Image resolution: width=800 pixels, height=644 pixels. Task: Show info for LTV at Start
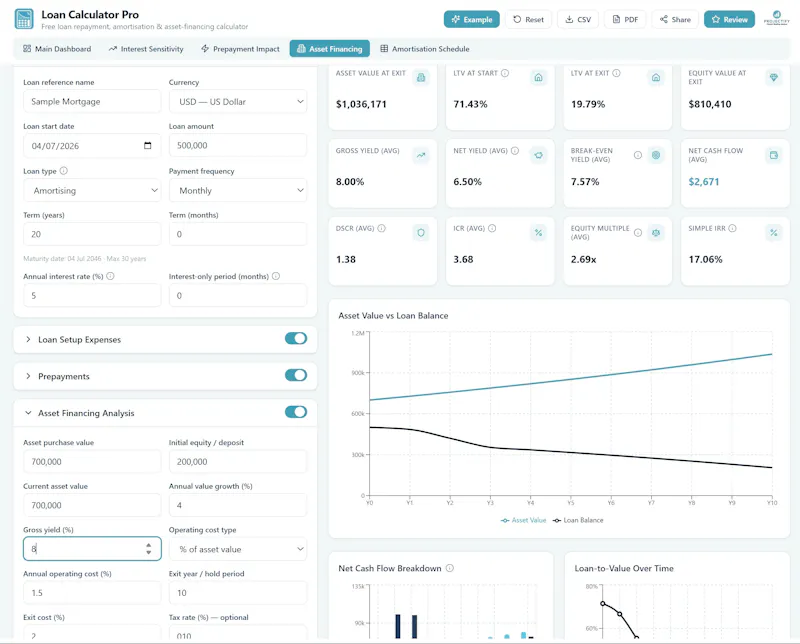coord(505,73)
